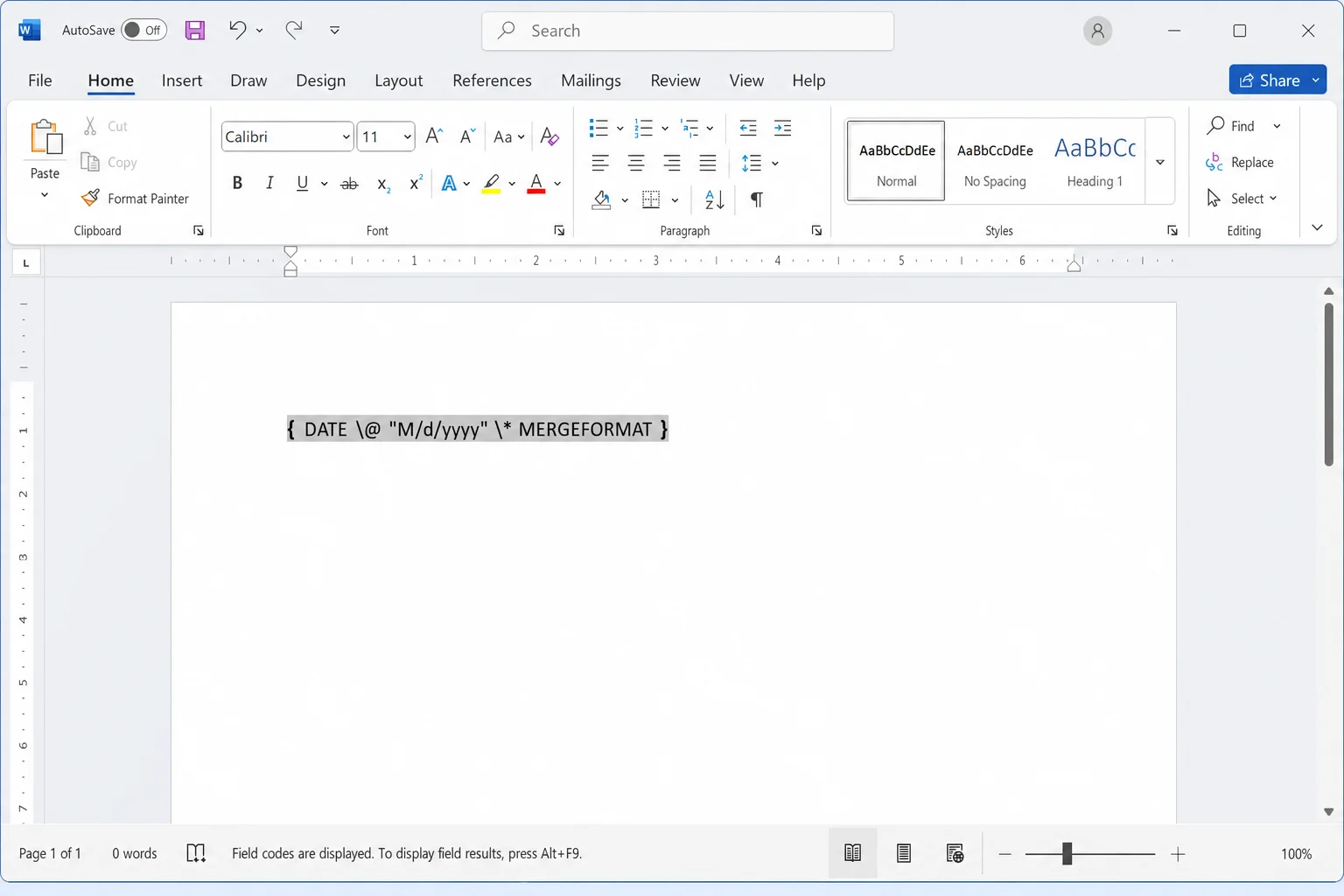Screen dimensions: 1344x896
Task: Apply subscript formatting
Action: pos(383,184)
